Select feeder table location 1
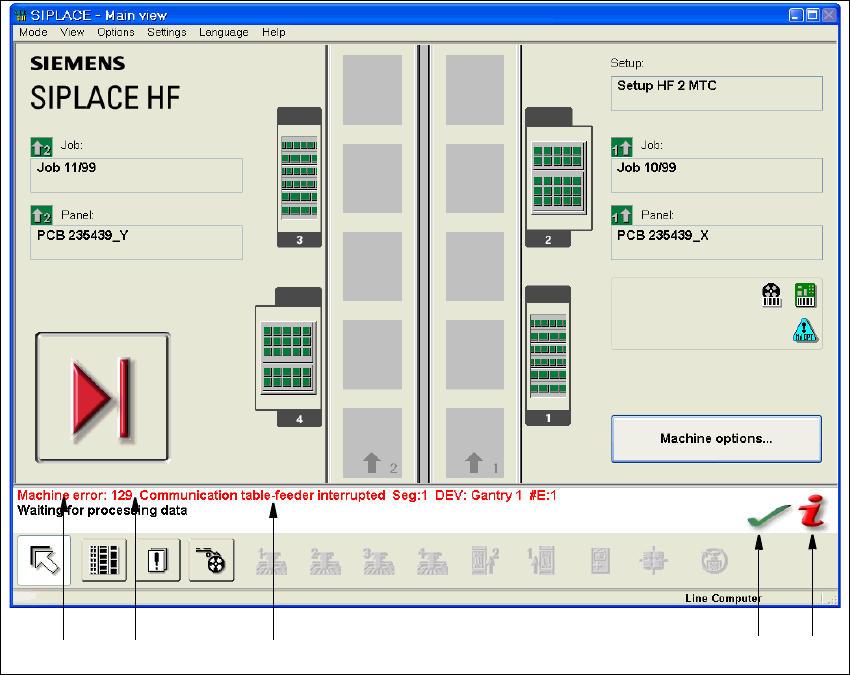The height and width of the screenshot is (675, 850). point(548,356)
